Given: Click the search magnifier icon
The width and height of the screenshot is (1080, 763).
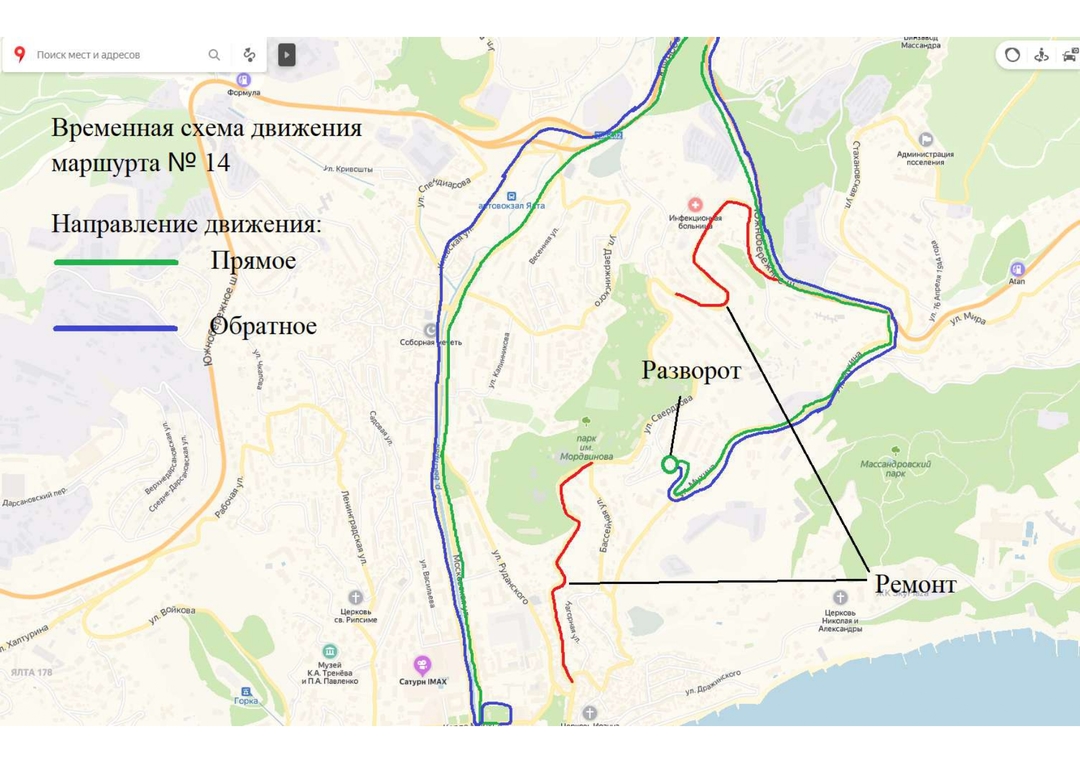Looking at the screenshot, I should [x=214, y=55].
